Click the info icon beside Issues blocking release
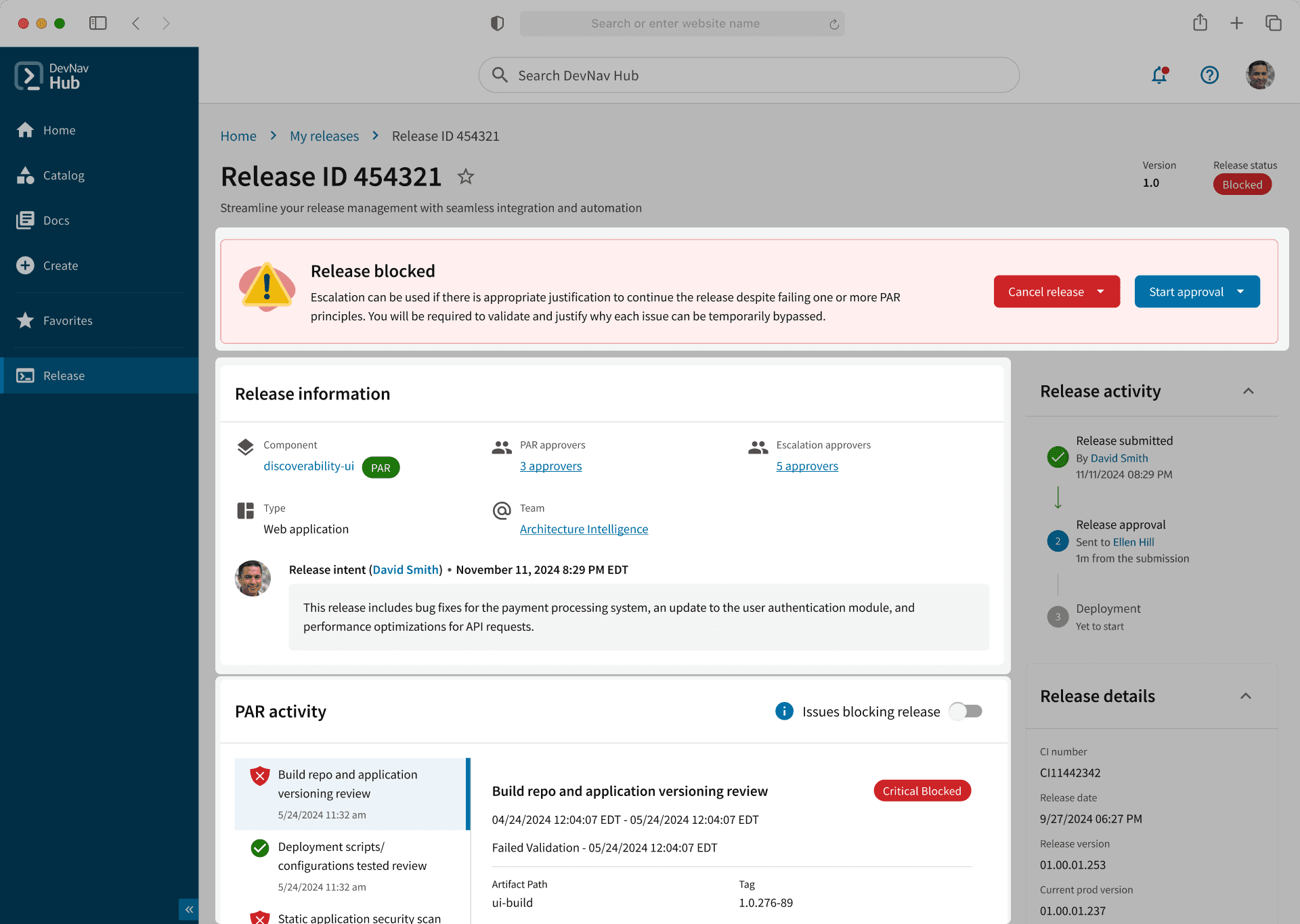The height and width of the screenshot is (924, 1300). (784, 711)
